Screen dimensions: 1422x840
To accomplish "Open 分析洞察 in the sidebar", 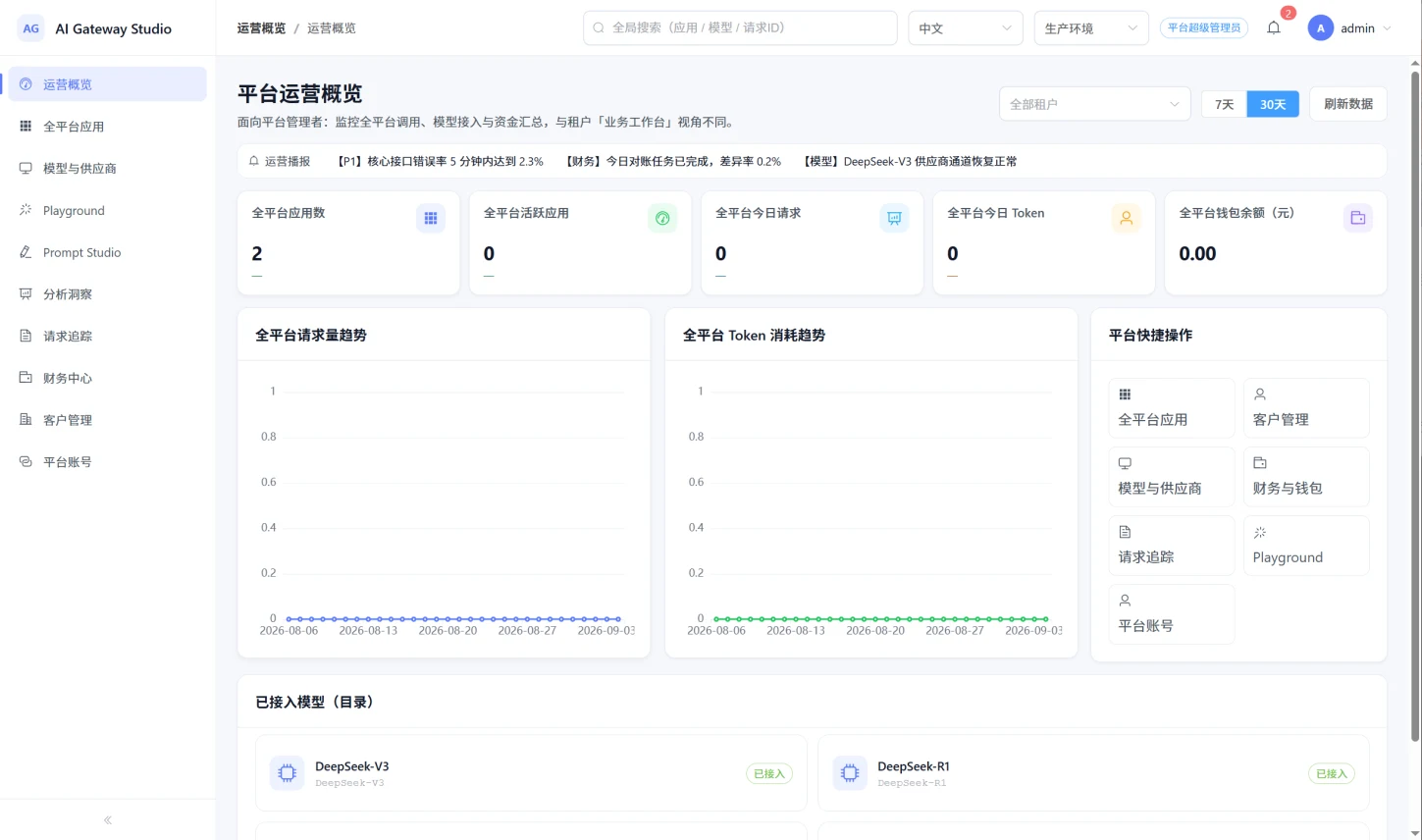I will coord(108,294).
